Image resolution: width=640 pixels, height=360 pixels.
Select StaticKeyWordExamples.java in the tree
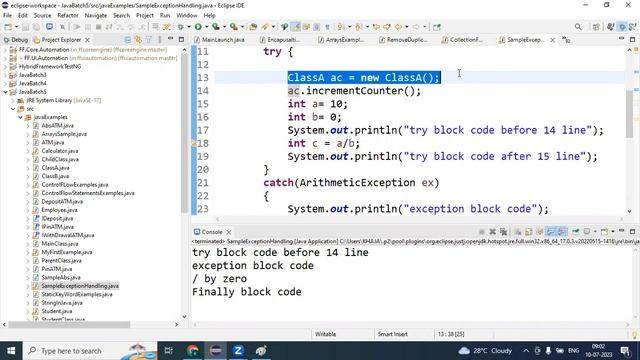pyautogui.click(x=77, y=294)
